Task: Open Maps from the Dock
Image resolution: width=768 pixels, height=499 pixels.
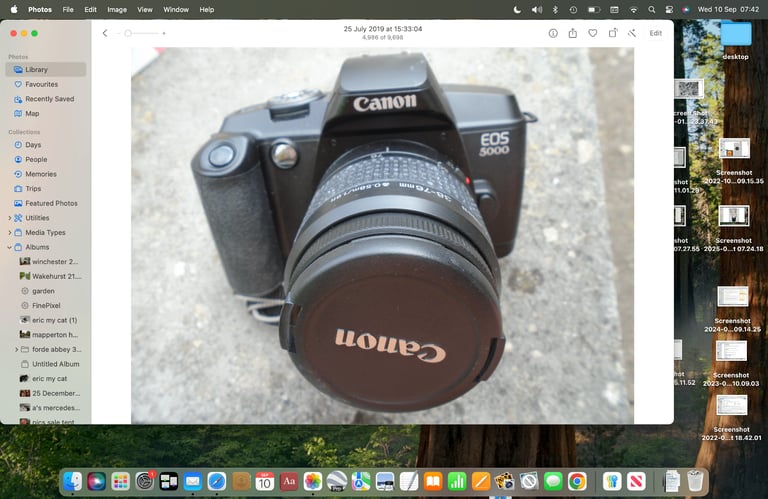Action: coord(361,481)
